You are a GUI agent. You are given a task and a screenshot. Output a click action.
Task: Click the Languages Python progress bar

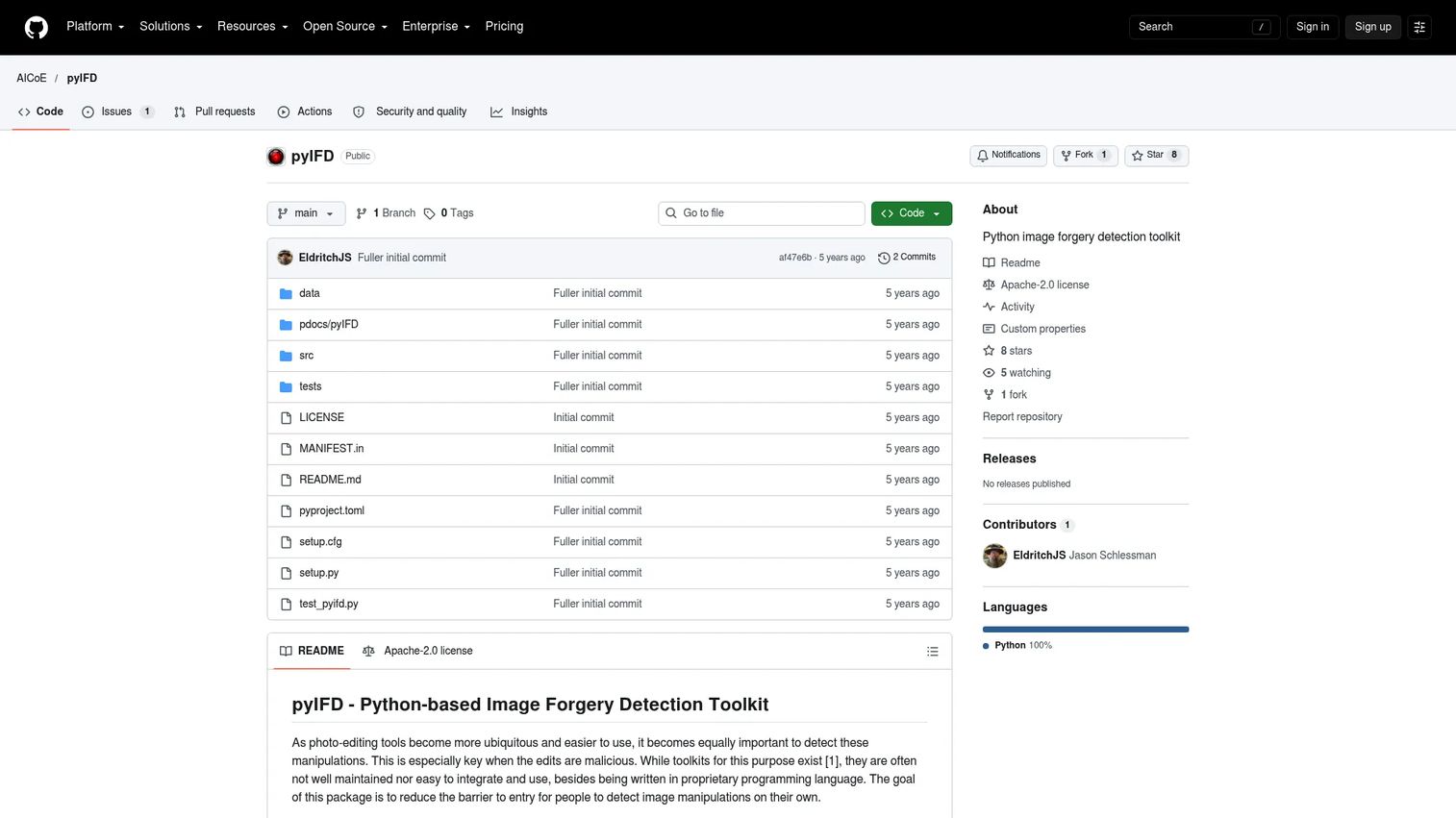pos(1086,630)
